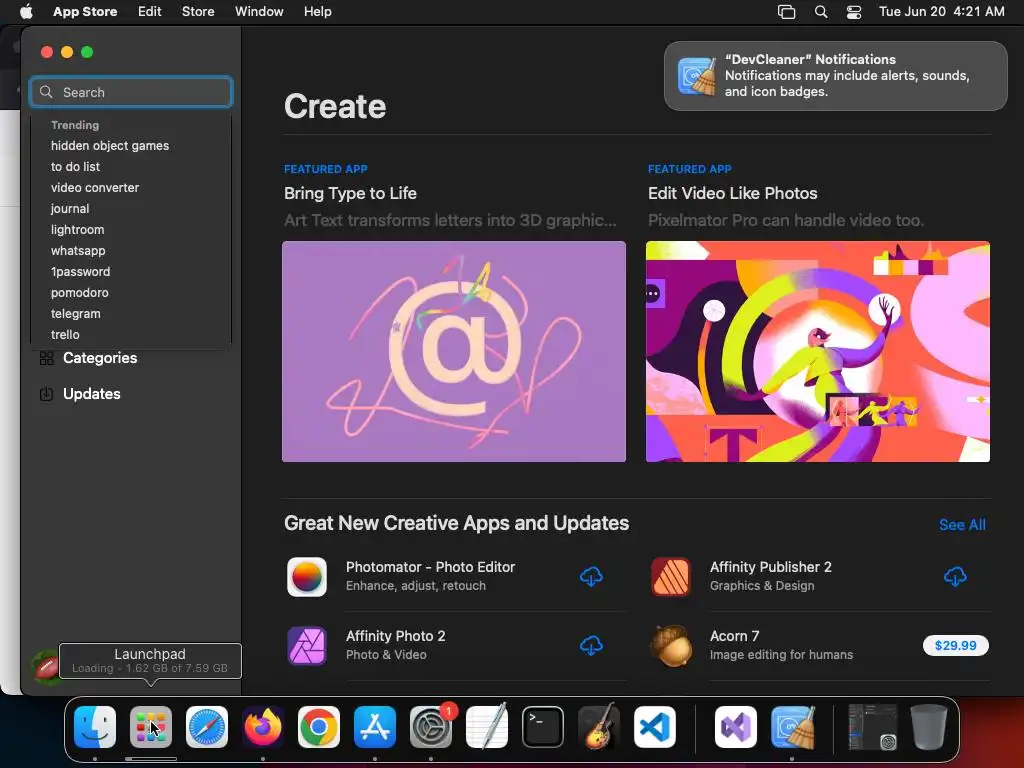Download Affinity Photo 2 via cloud icon
The image size is (1024, 768).
591,646
